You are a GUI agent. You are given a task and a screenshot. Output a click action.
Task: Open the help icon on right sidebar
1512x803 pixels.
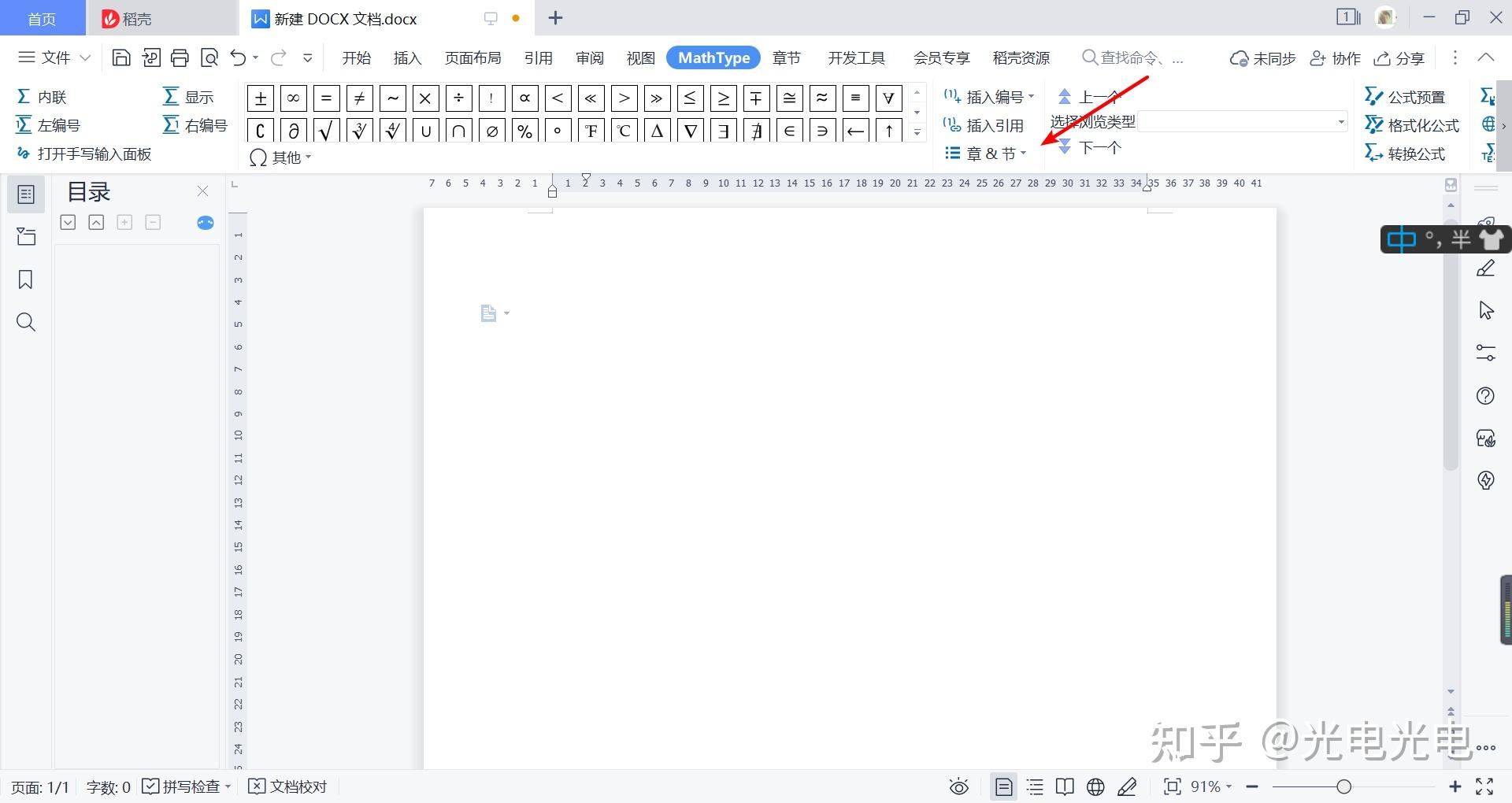coord(1485,396)
